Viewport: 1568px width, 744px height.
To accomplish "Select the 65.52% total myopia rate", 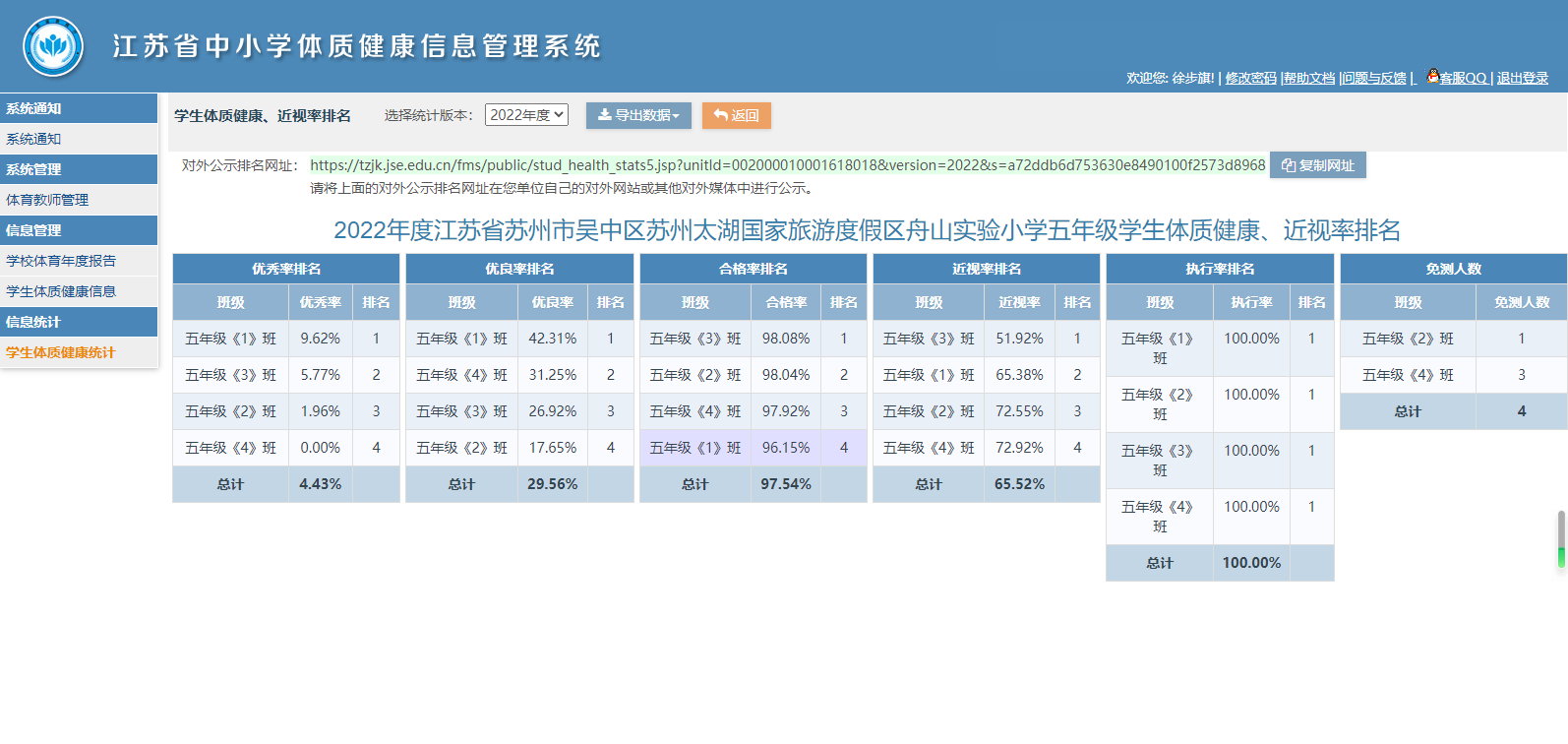I will 1020,484.
